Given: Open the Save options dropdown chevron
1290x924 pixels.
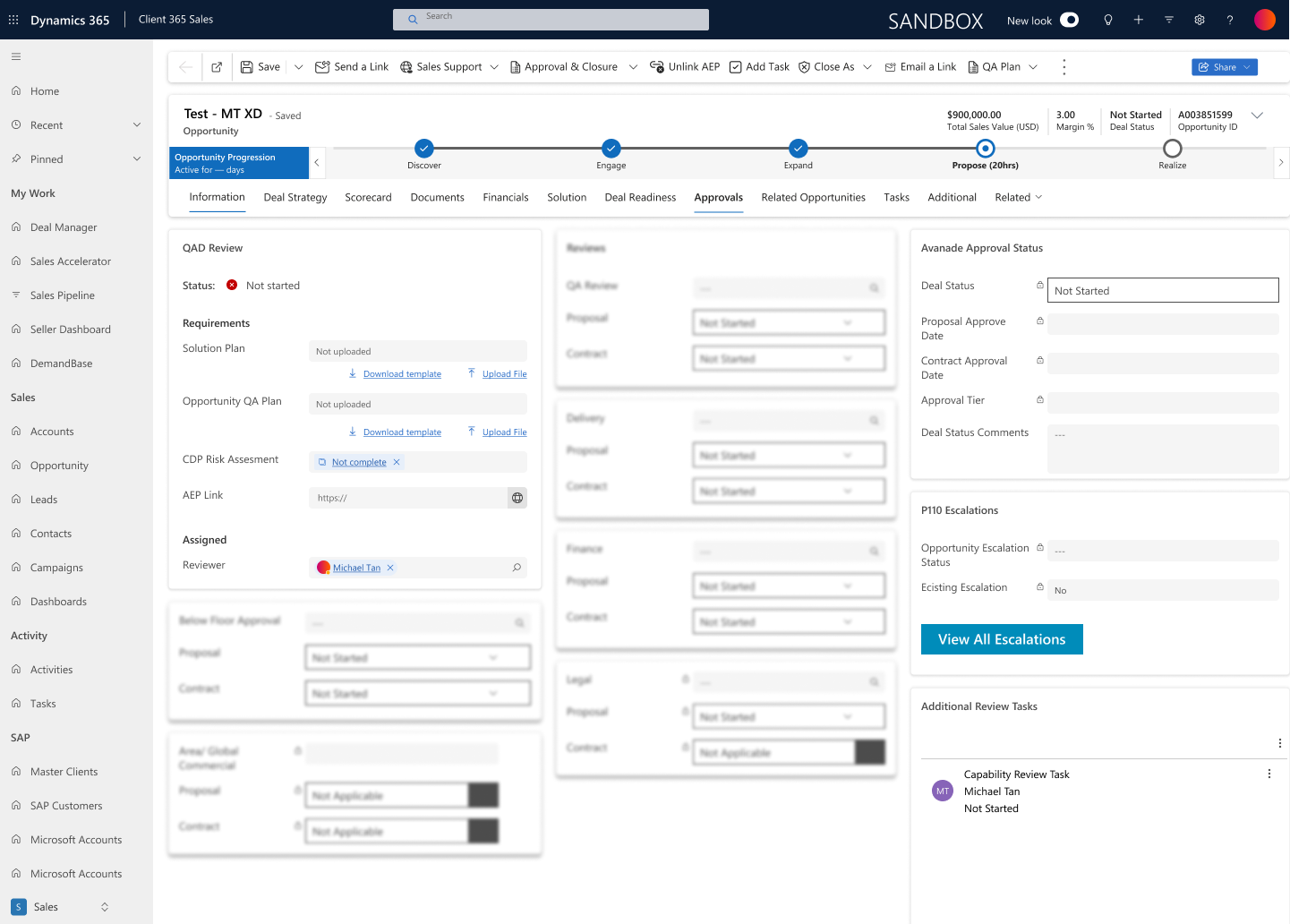Looking at the screenshot, I should pyautogui.click(x=299, y=67).
